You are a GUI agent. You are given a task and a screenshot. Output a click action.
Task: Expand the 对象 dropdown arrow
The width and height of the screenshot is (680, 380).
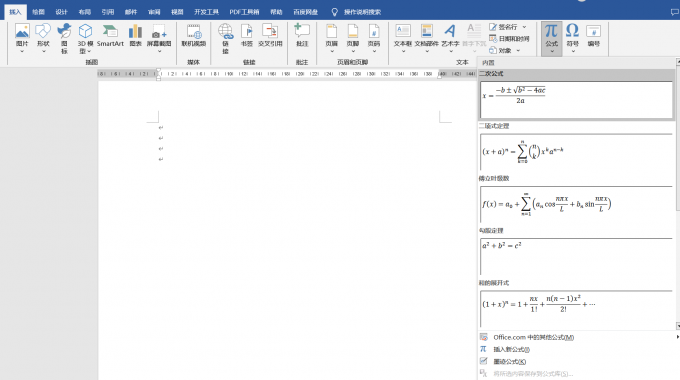[518, 51]
